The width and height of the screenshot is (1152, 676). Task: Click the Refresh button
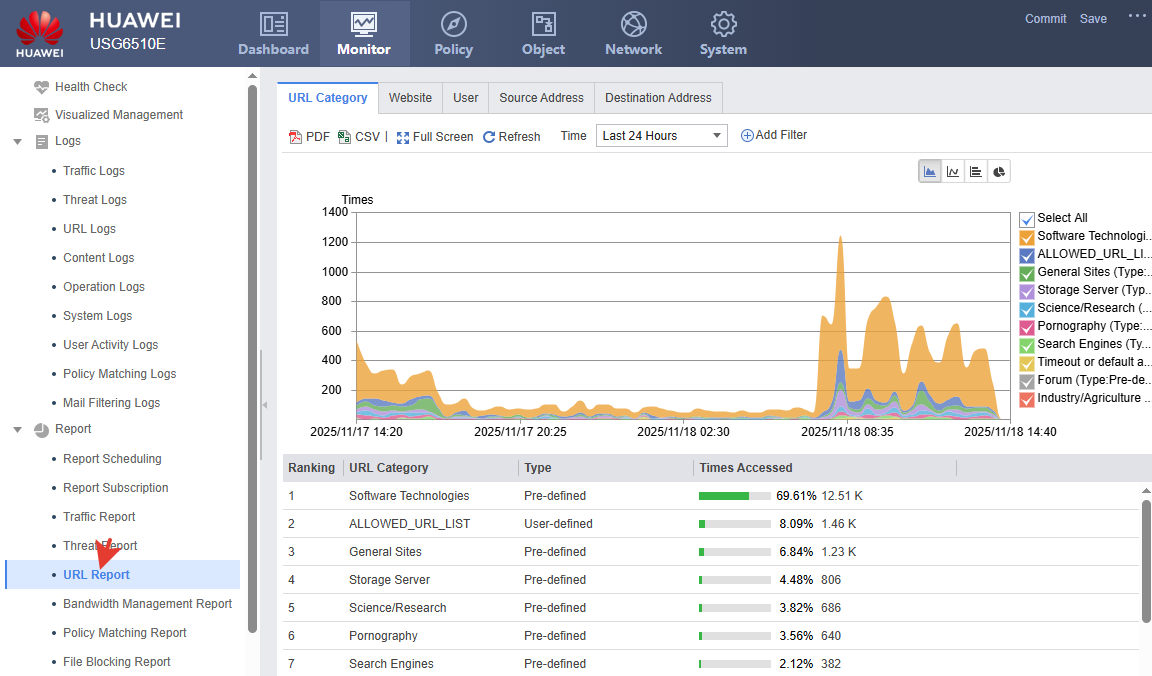[511, 137]
